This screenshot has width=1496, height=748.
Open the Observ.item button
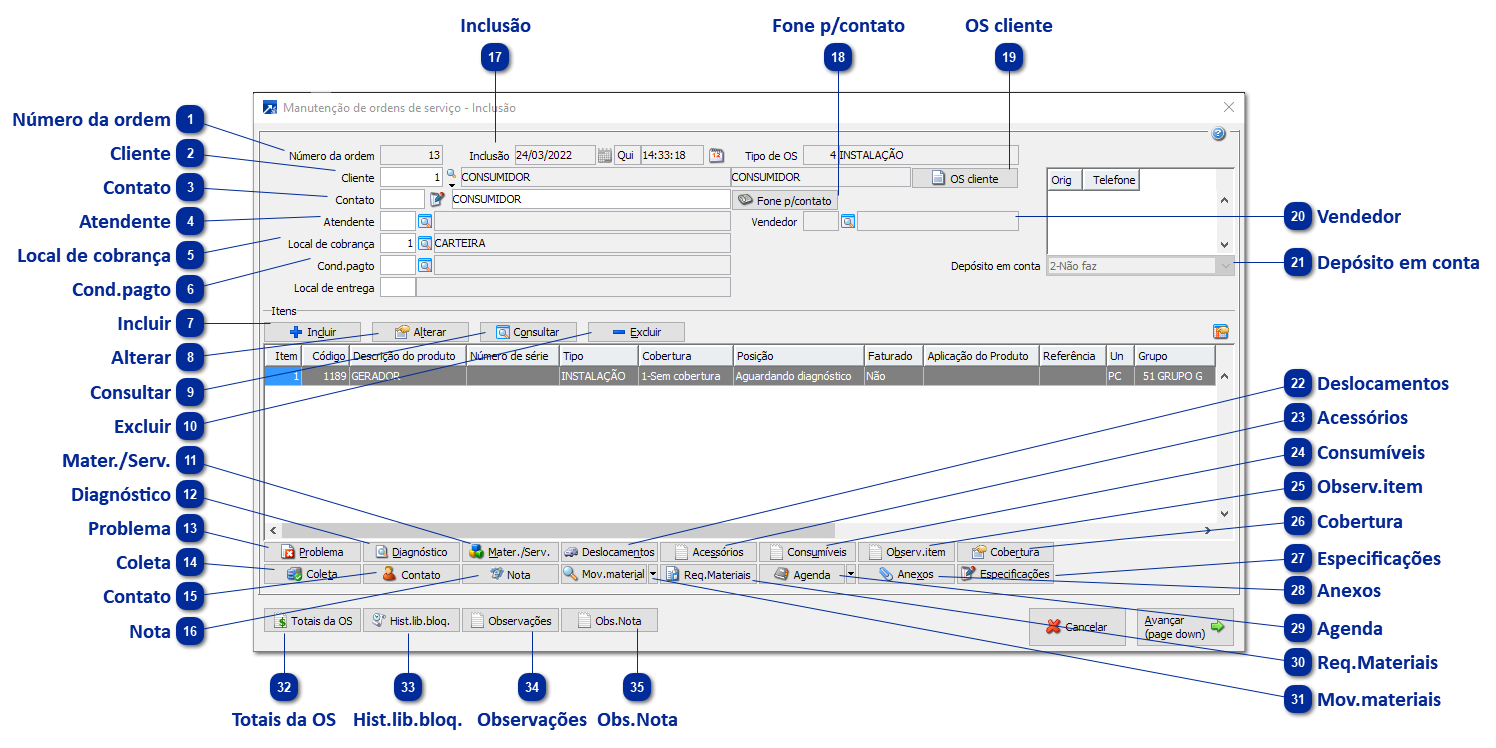tap(906, 552)
